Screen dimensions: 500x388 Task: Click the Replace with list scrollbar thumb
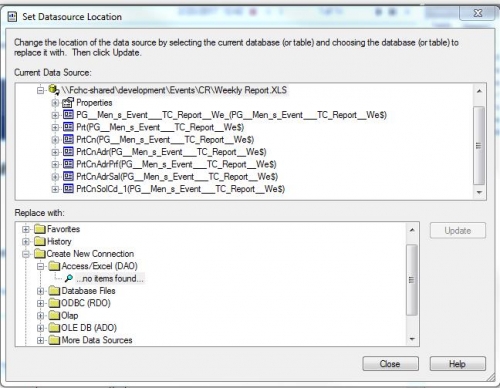pyautogui.click(x=412, y=280)
